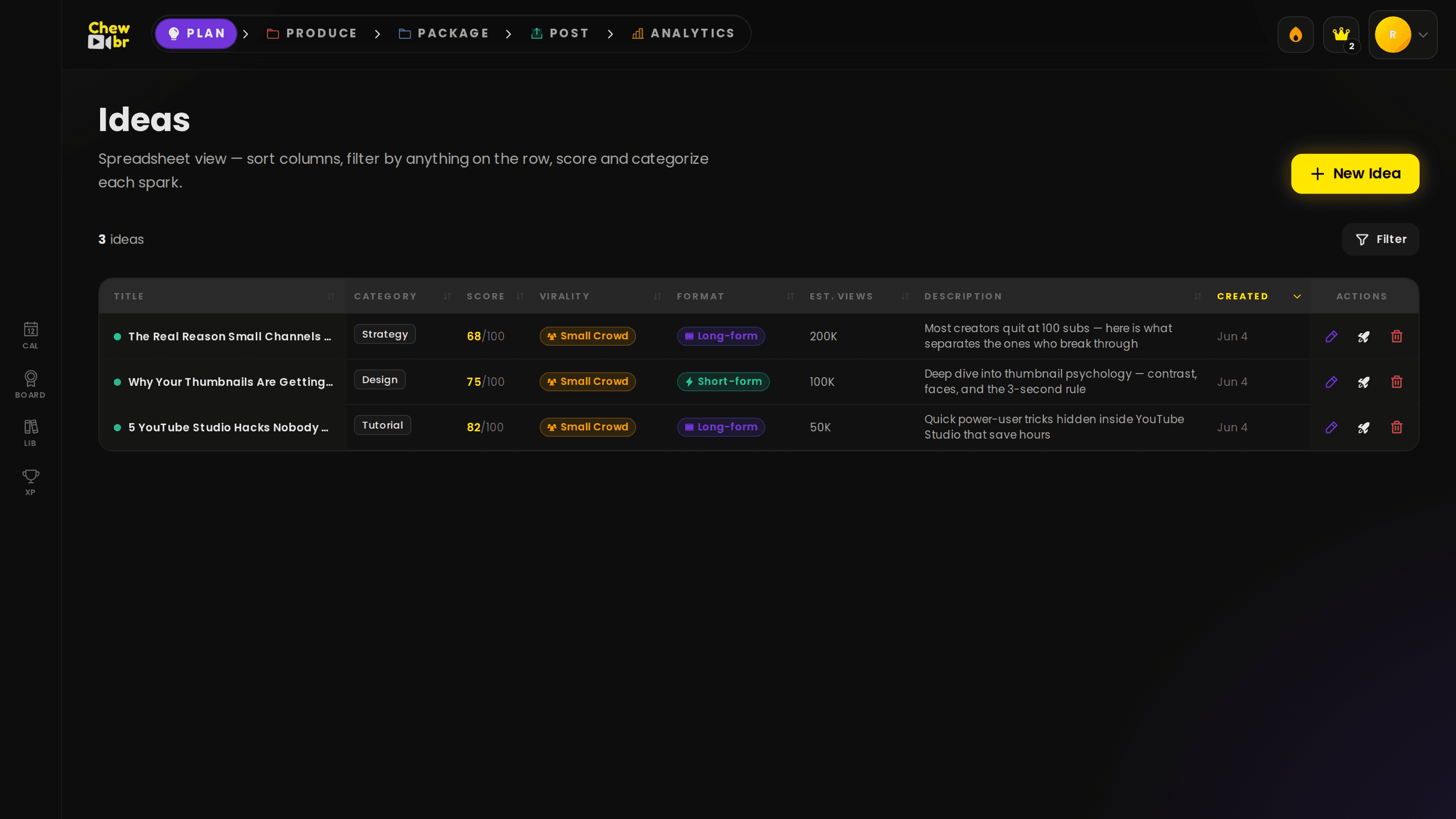Click Small Crowd badge in Thumbnails row

(587, 382)
